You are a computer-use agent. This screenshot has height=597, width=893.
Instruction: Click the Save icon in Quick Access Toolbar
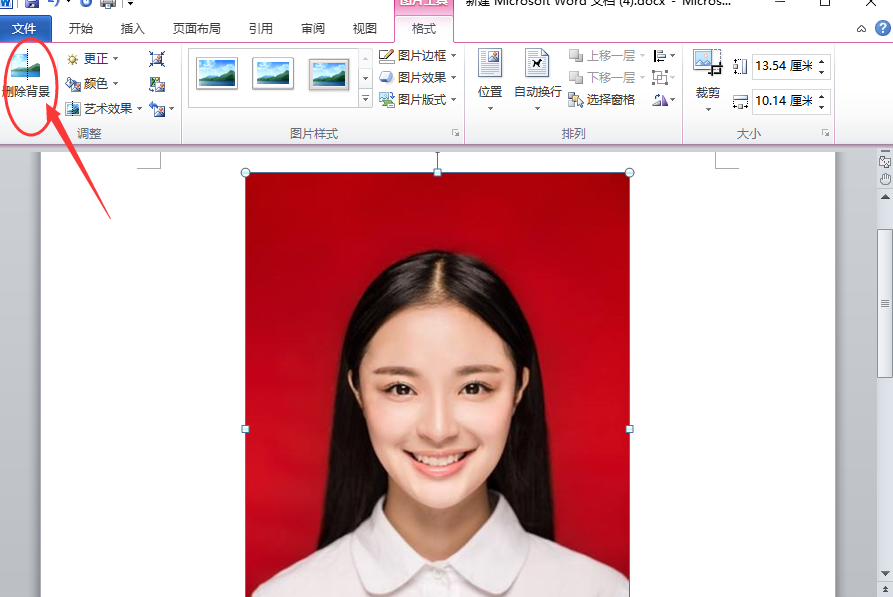point(32,3)
